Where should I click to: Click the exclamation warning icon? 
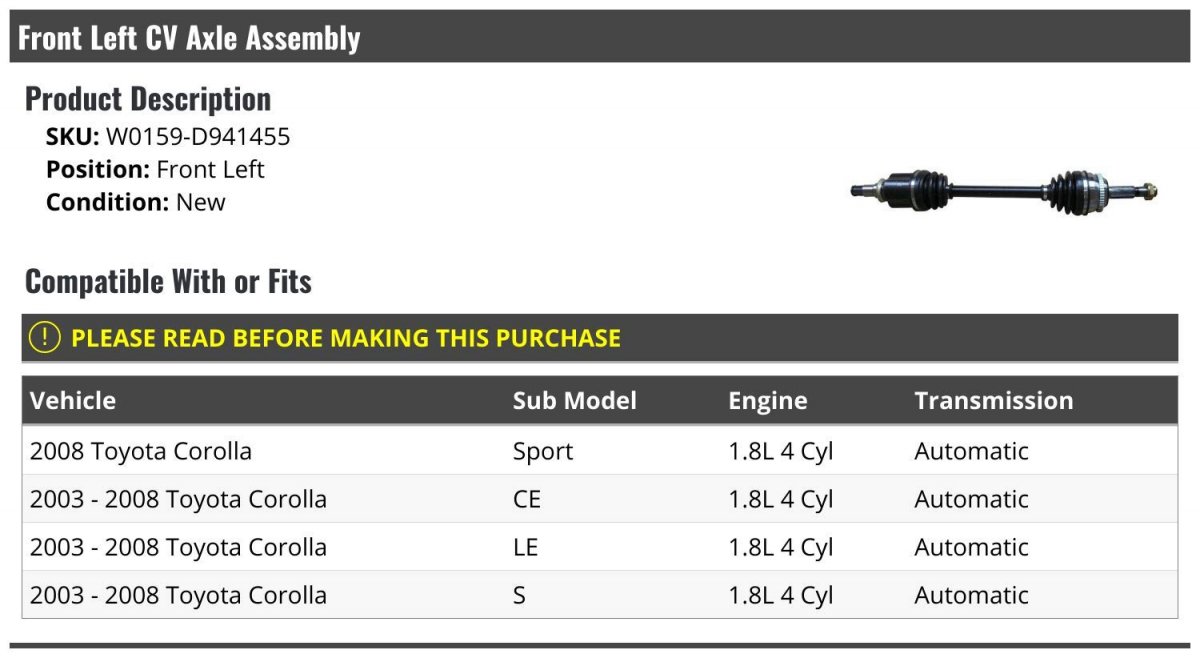tap(45, 338)
